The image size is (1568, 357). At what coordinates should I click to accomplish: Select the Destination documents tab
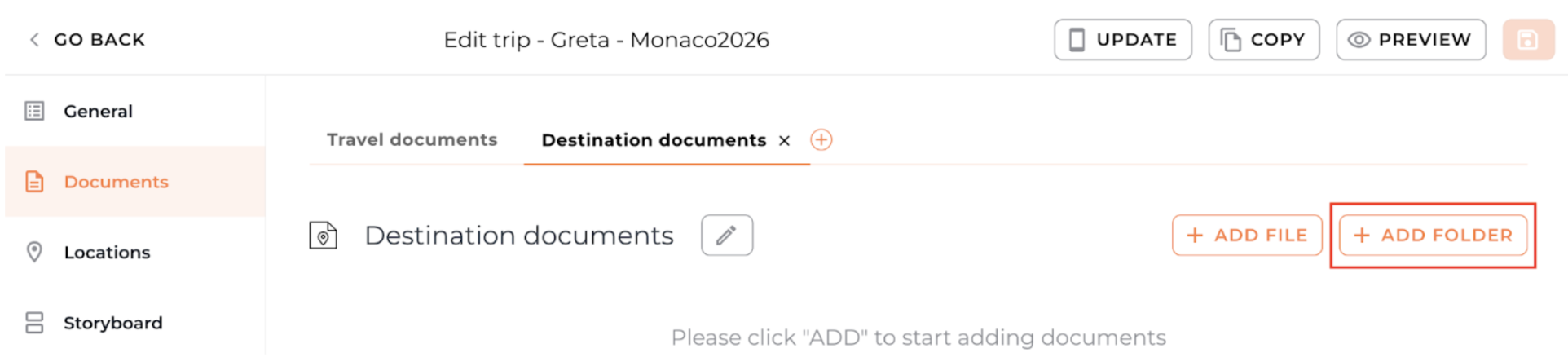click(654, 140)
